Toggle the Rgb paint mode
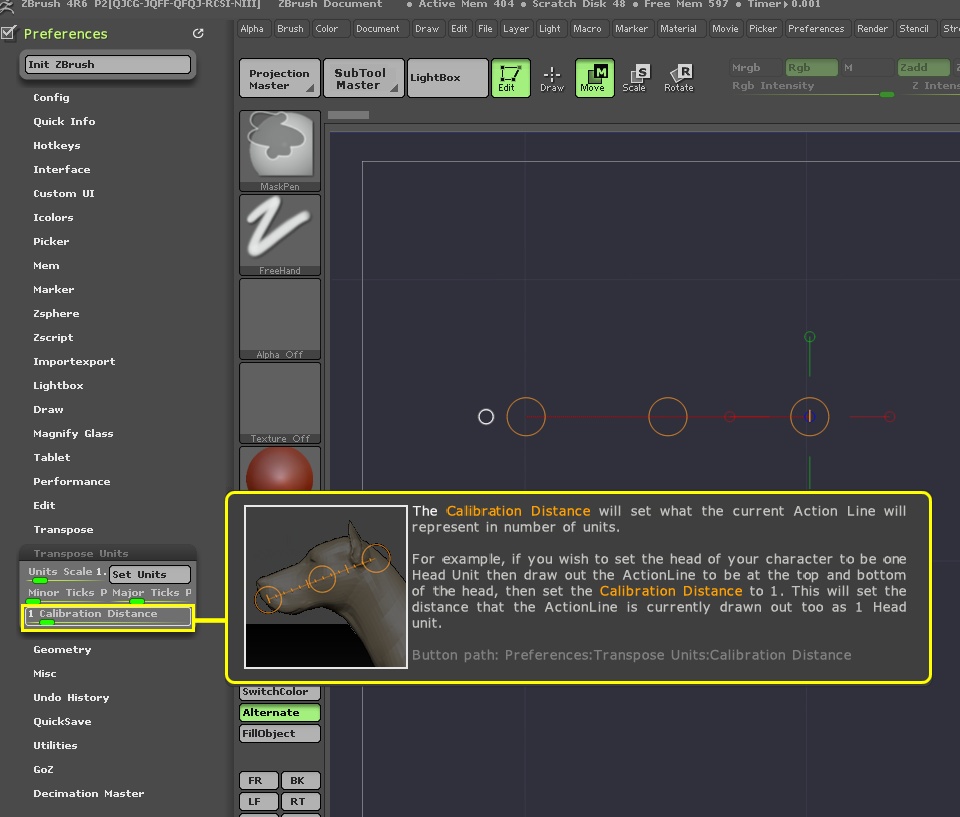This screenshot has height=817, width=960. coord(811,67)
